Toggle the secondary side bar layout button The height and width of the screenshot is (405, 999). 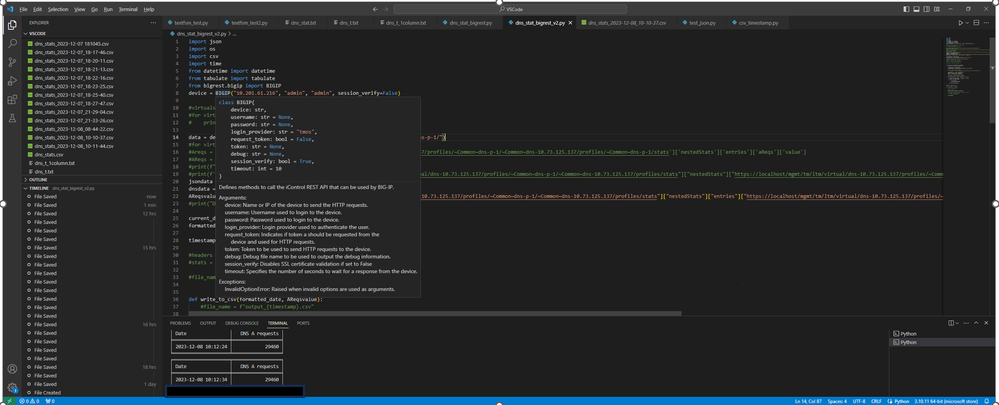coord(928,9)
